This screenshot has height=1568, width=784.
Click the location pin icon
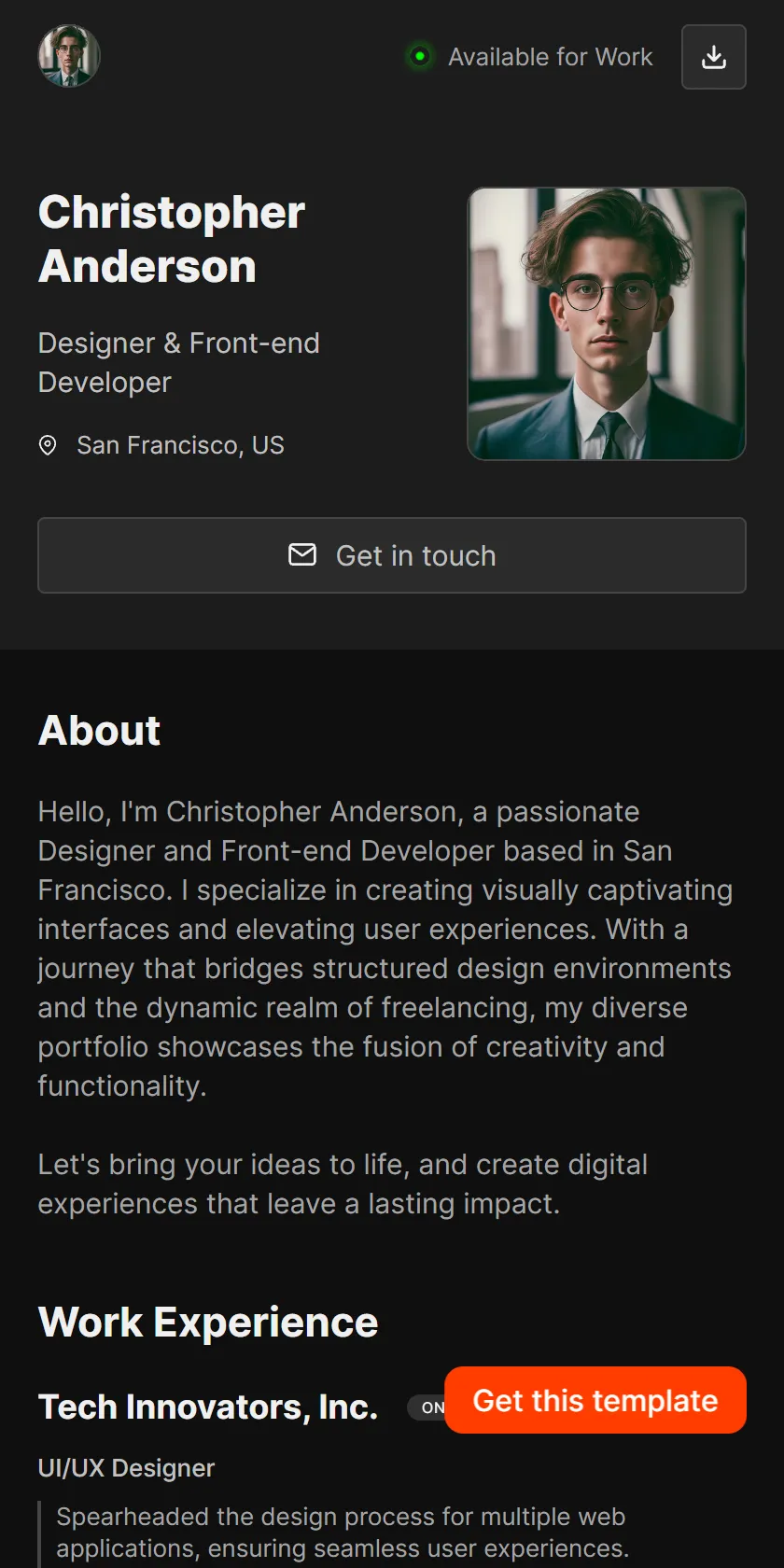48,445
